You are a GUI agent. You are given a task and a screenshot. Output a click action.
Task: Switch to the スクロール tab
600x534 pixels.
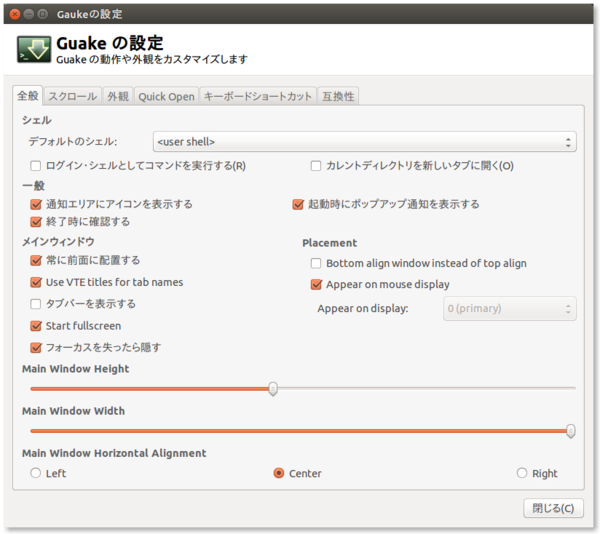(72, 96)
